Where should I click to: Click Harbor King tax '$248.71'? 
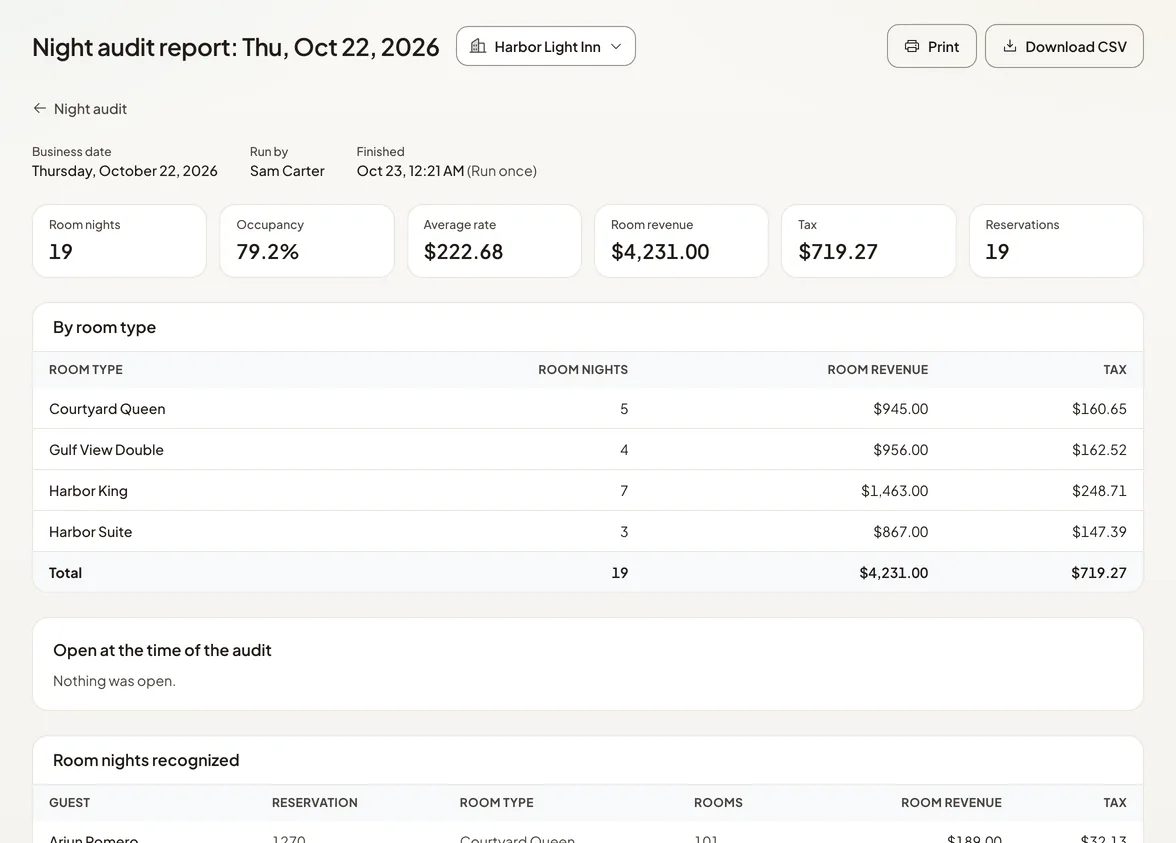point(1100,491)
